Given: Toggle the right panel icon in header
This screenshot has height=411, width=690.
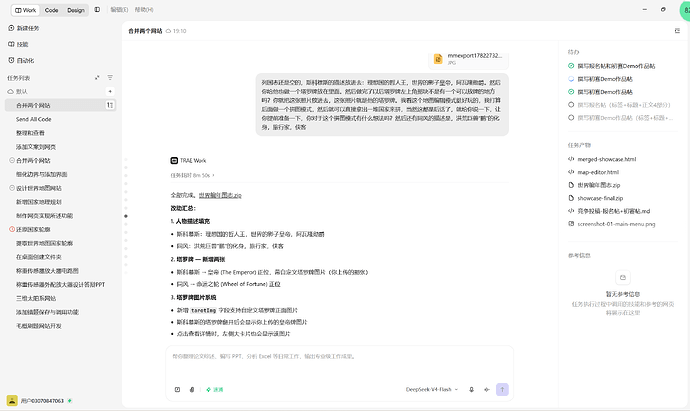Looking at the screenshot, I should pos(677,31).
